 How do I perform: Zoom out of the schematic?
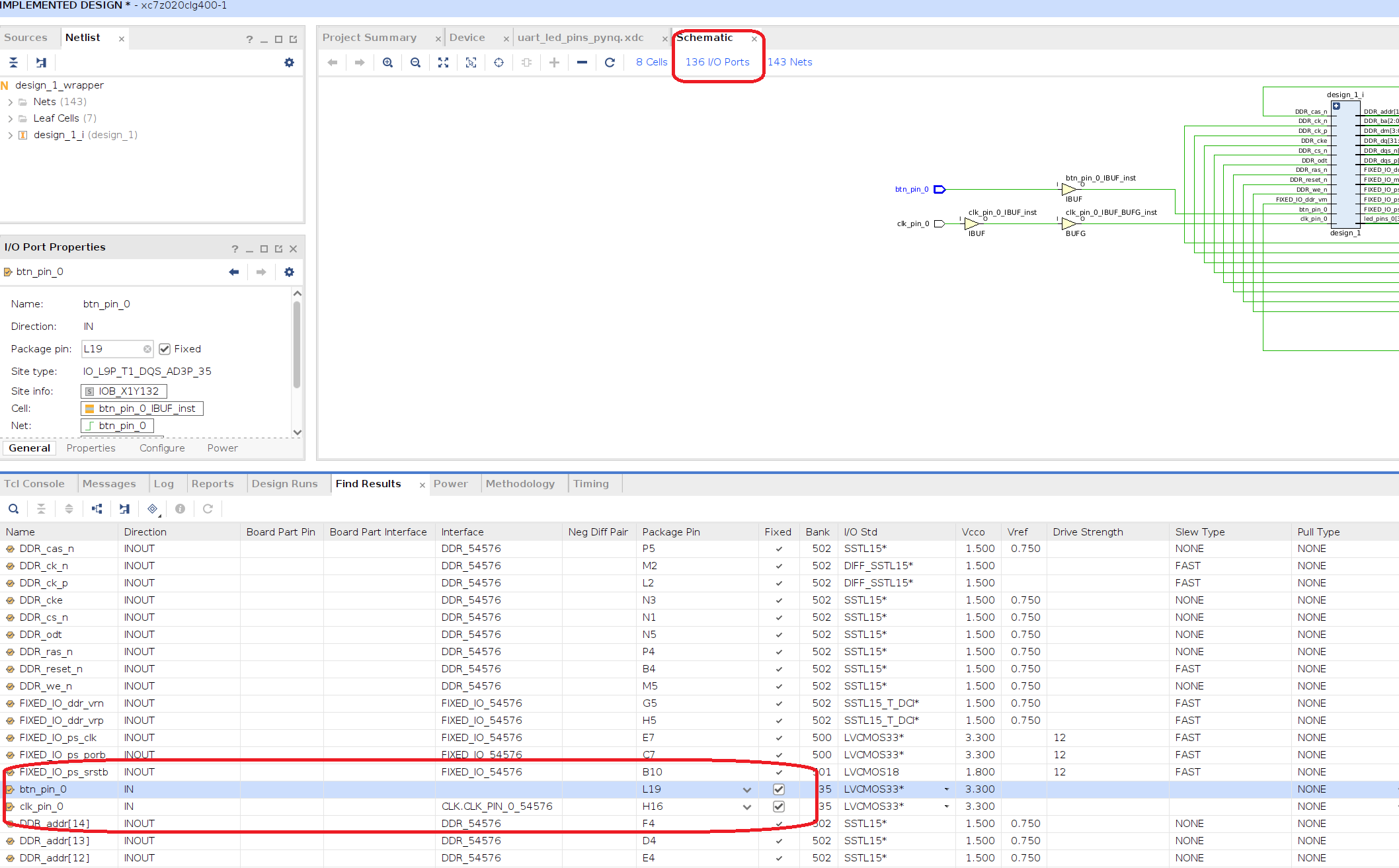pyautogui.click(x=416, y=62)
